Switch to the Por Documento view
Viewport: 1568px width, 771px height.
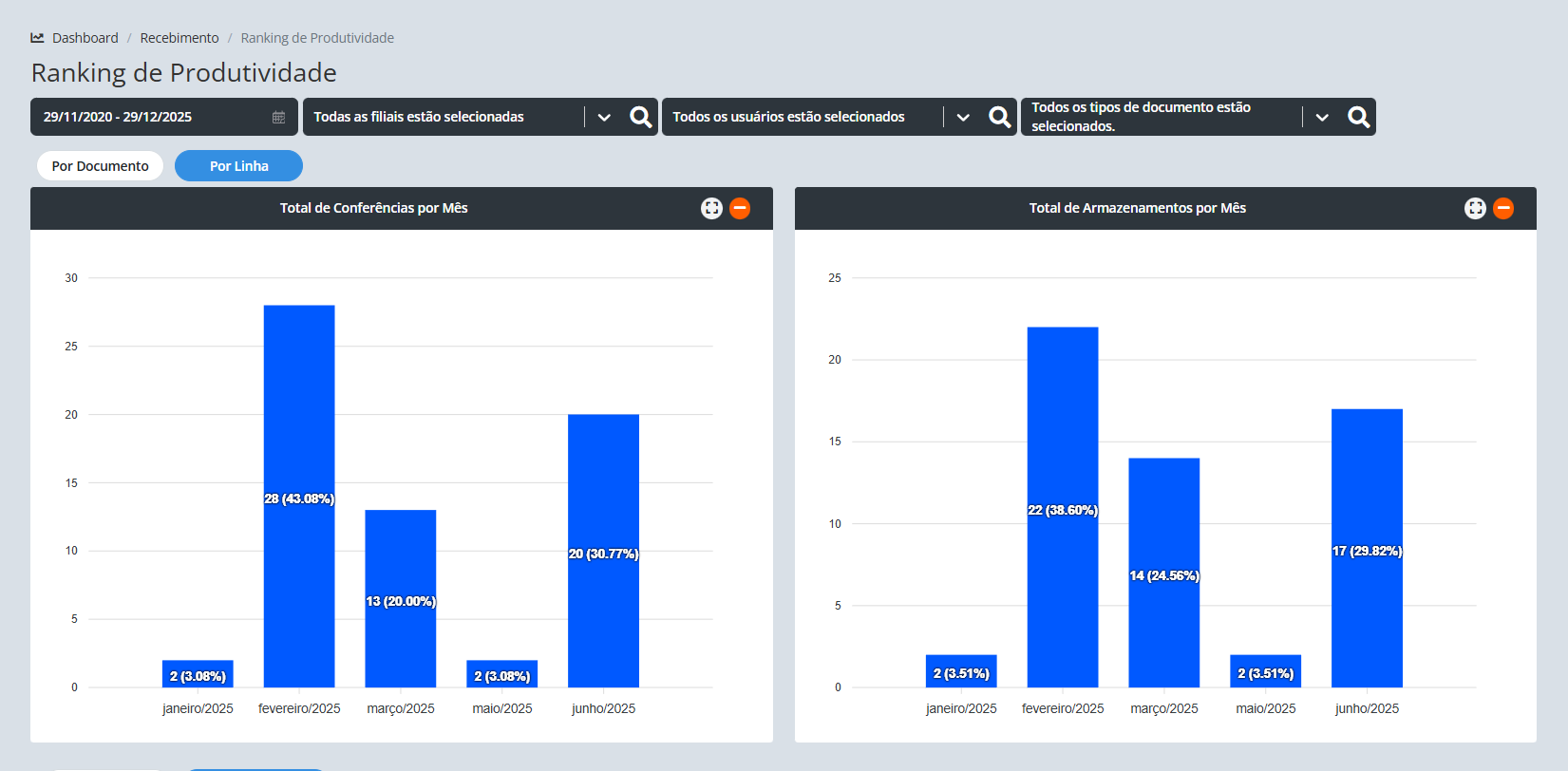click(100, 166)
